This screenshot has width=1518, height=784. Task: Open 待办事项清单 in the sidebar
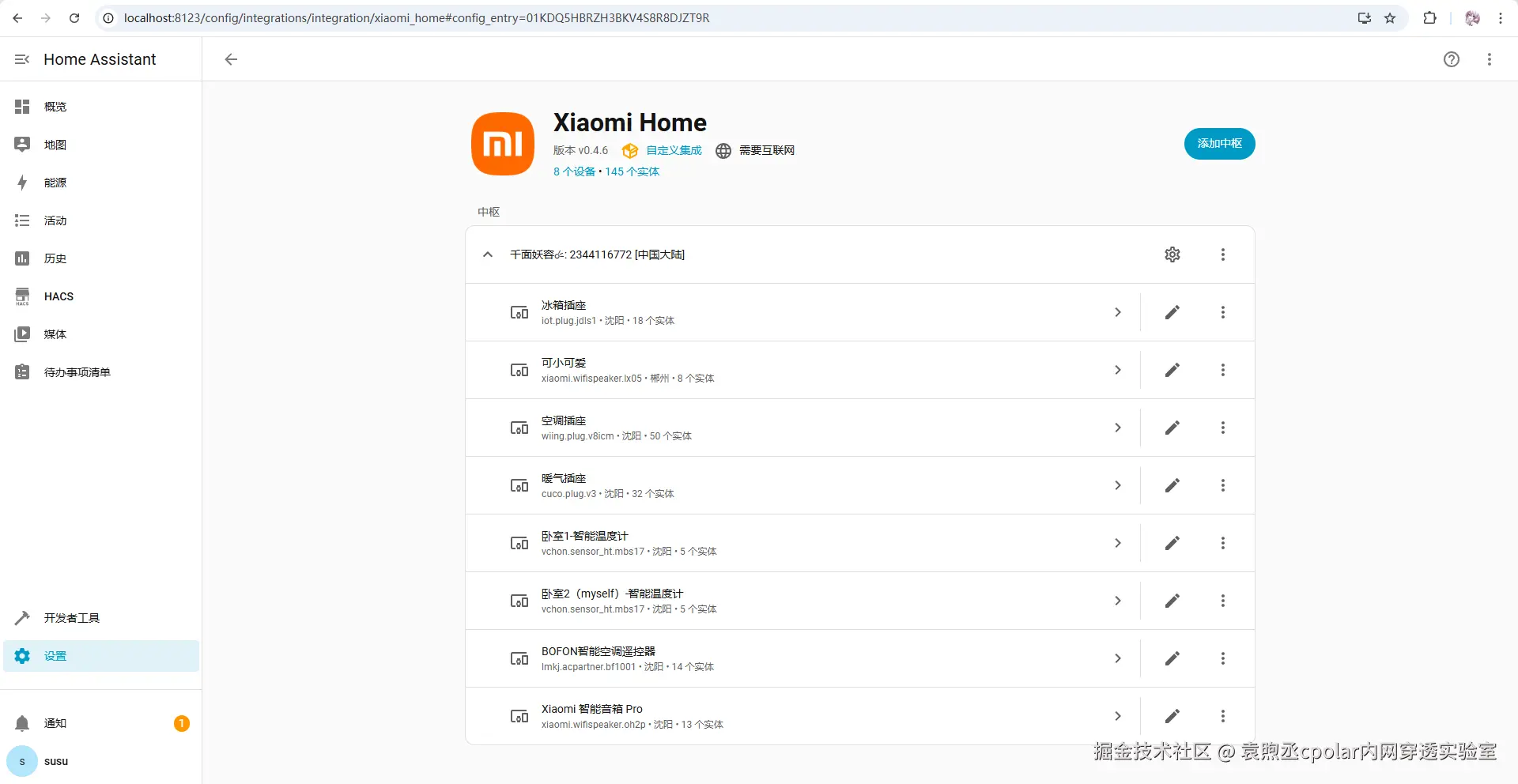[x=101, y=372]
